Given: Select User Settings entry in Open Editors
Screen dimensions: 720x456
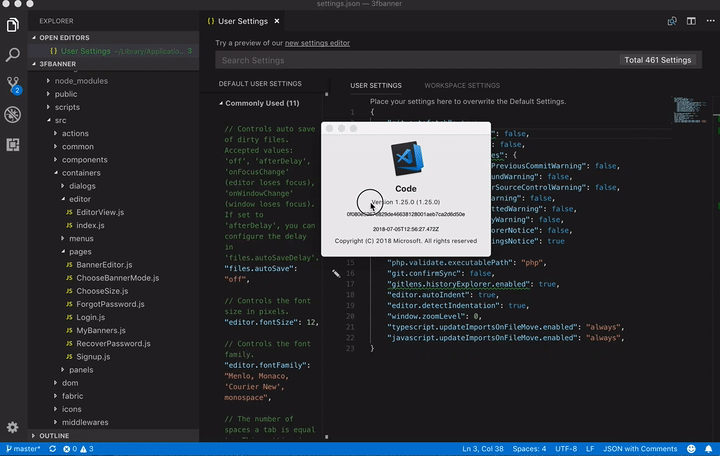Looking at the screenshot, I should 113,51.
